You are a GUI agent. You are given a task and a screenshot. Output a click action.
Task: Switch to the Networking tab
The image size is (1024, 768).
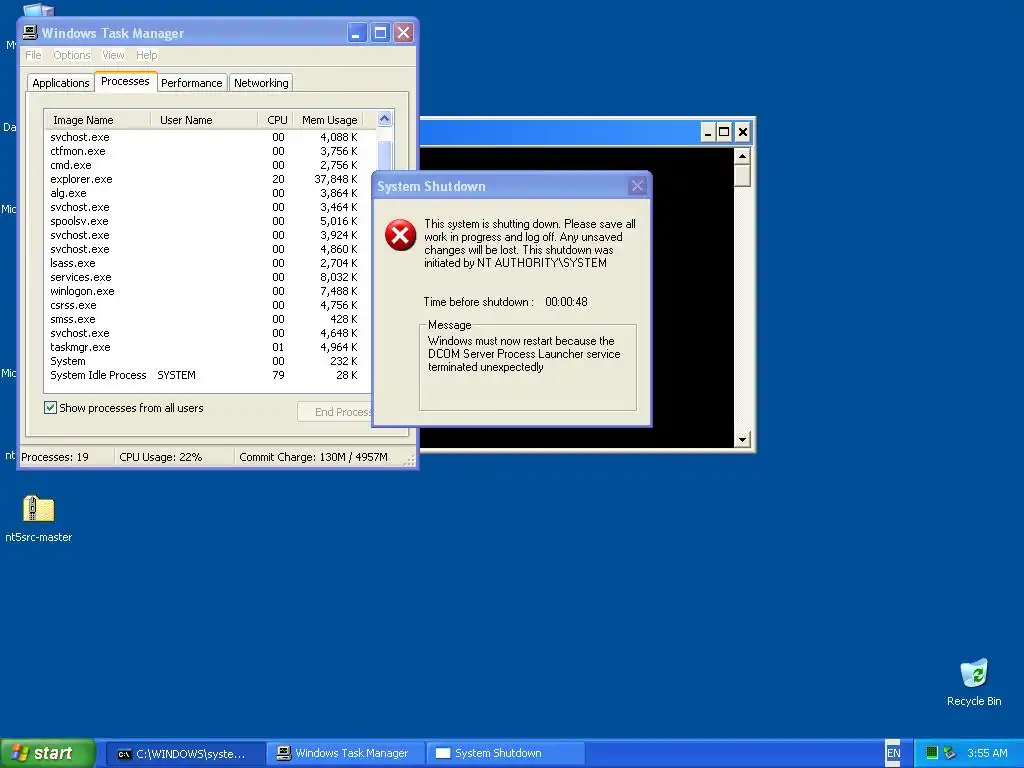point(261,83)
